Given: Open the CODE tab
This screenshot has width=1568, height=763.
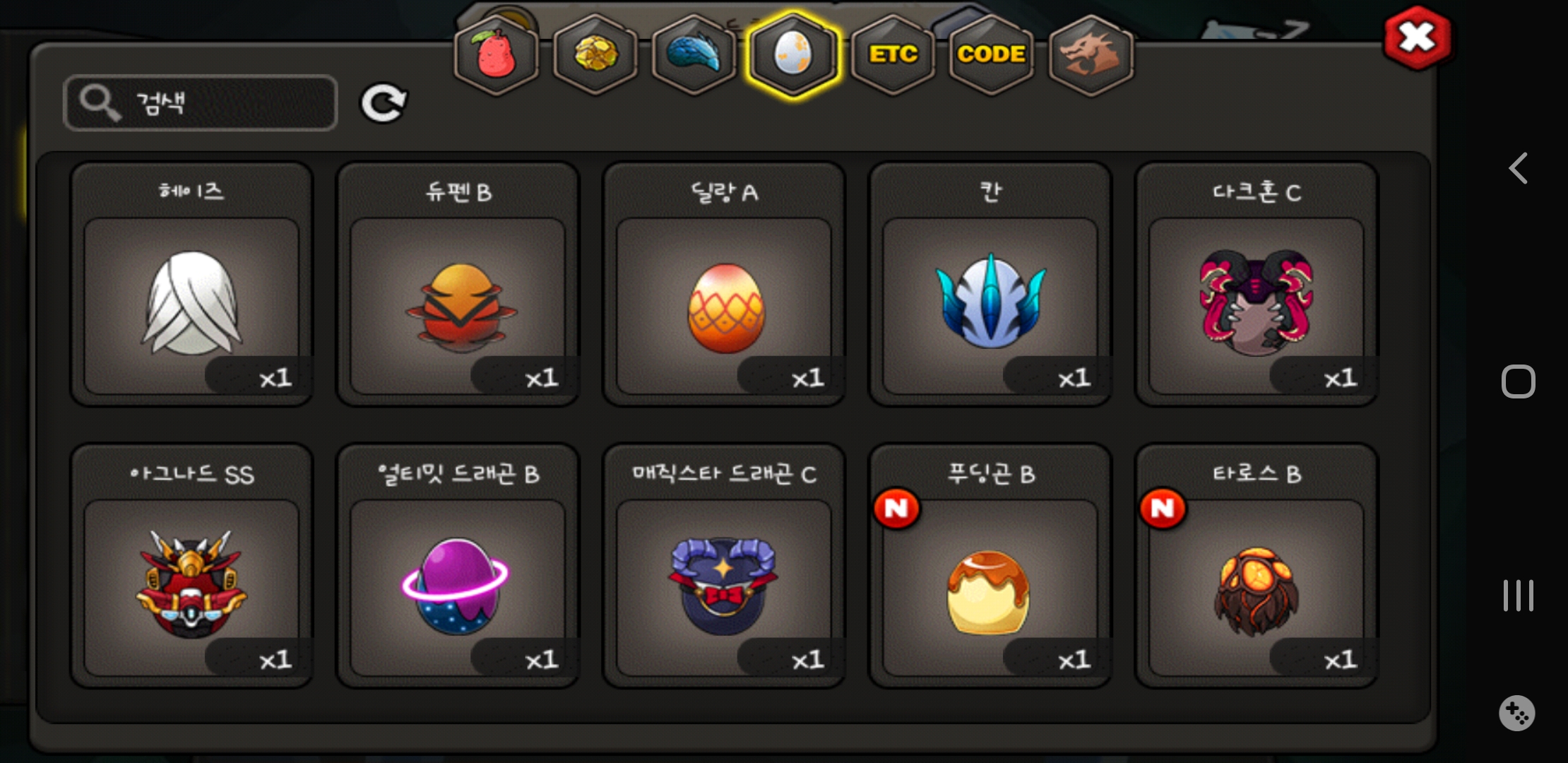Looking at the screenshot, I should point(992,54).
